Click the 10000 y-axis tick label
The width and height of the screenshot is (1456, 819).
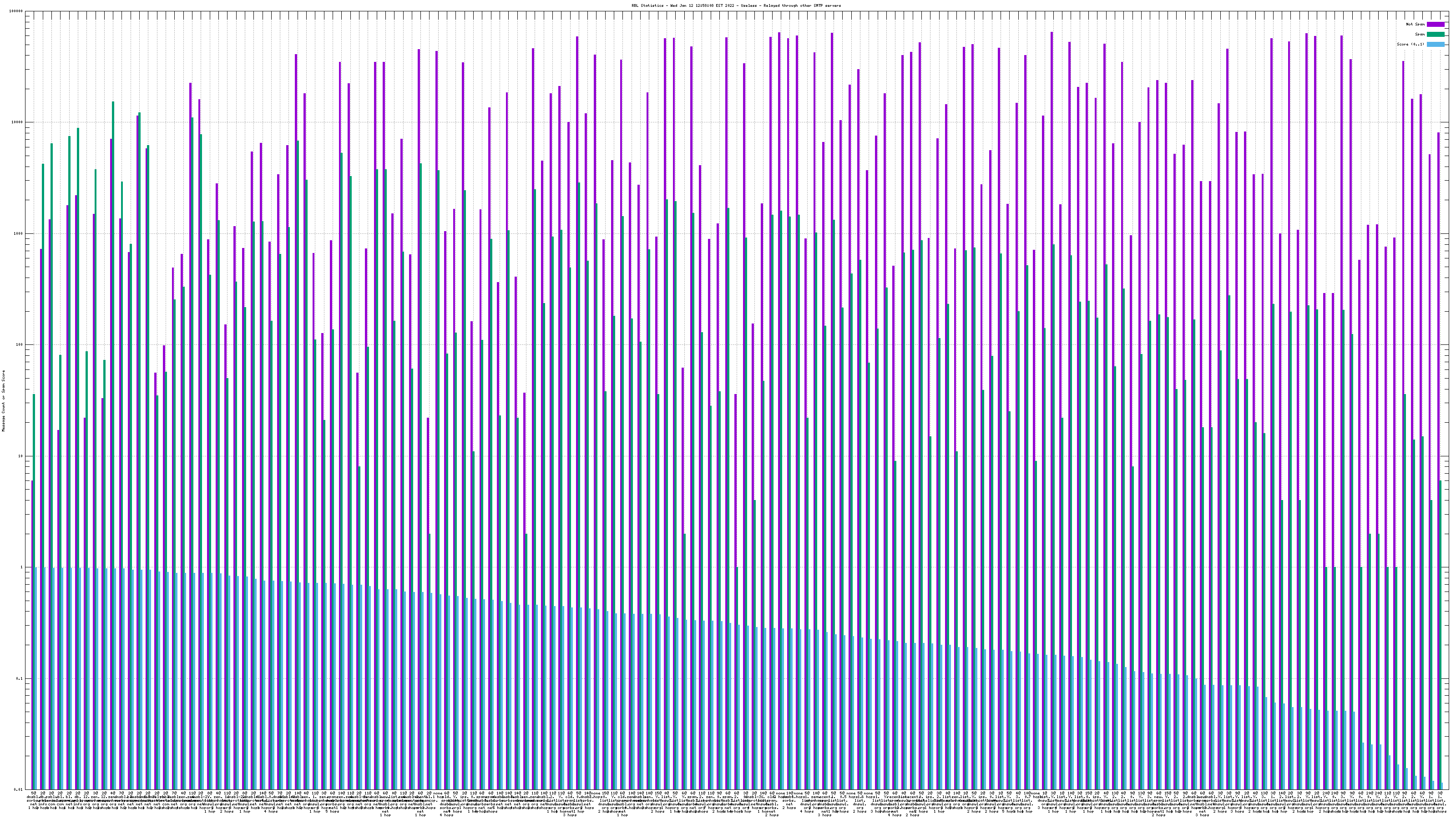[18, 123]
